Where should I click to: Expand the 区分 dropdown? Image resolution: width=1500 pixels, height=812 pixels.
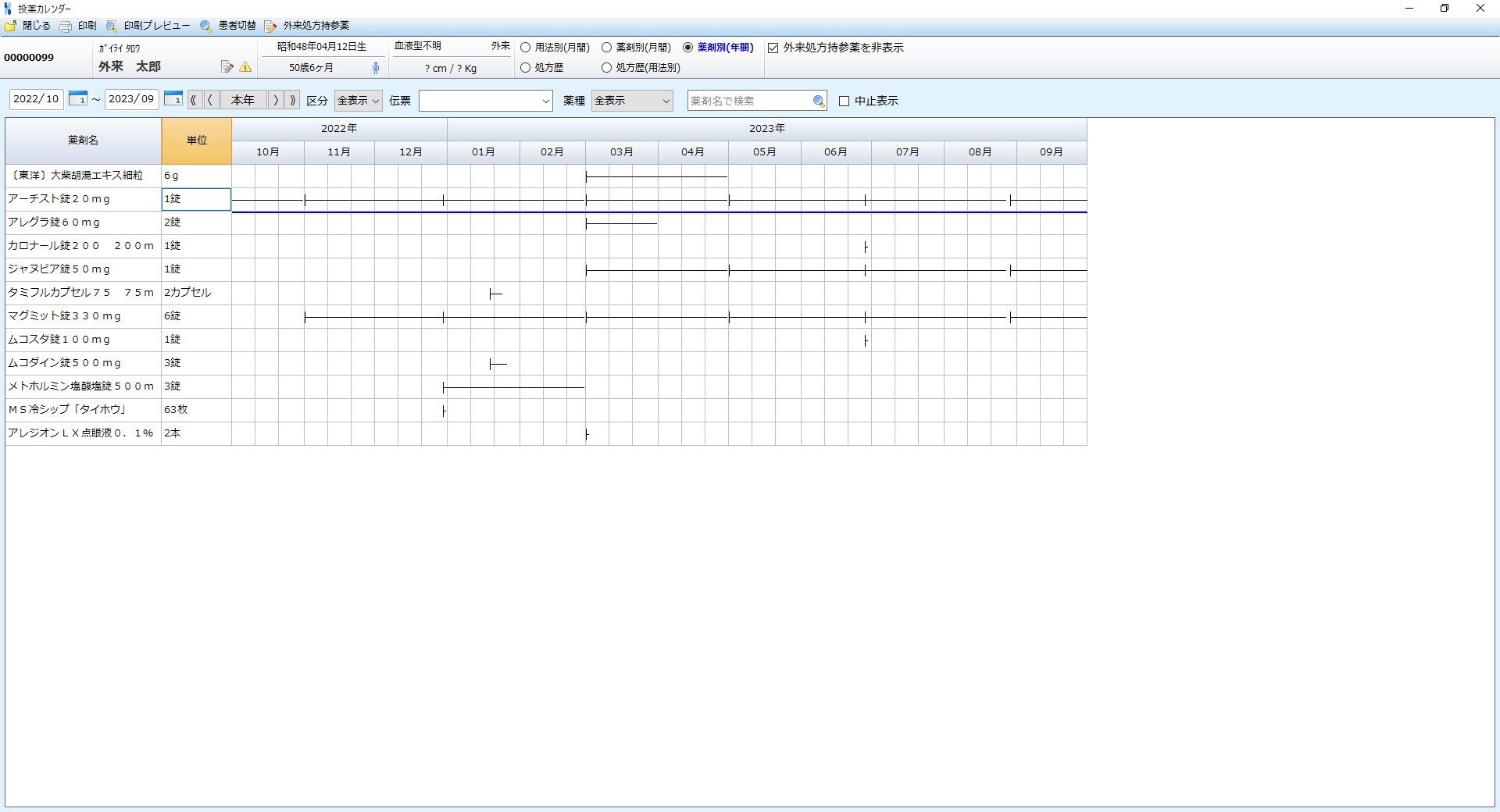[358, 101]
